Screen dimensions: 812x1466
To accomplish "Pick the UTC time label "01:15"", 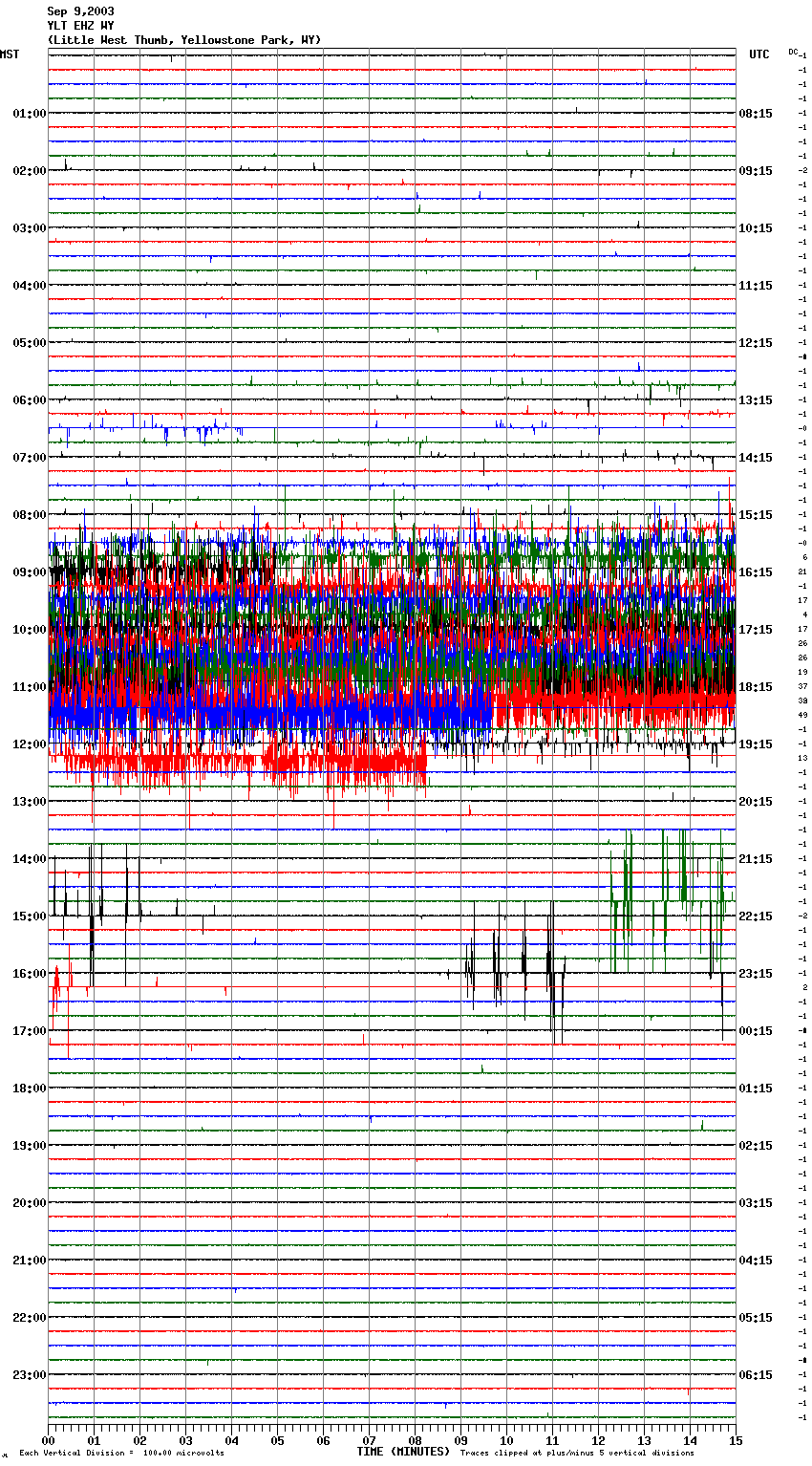I will tap(756, 1089).
